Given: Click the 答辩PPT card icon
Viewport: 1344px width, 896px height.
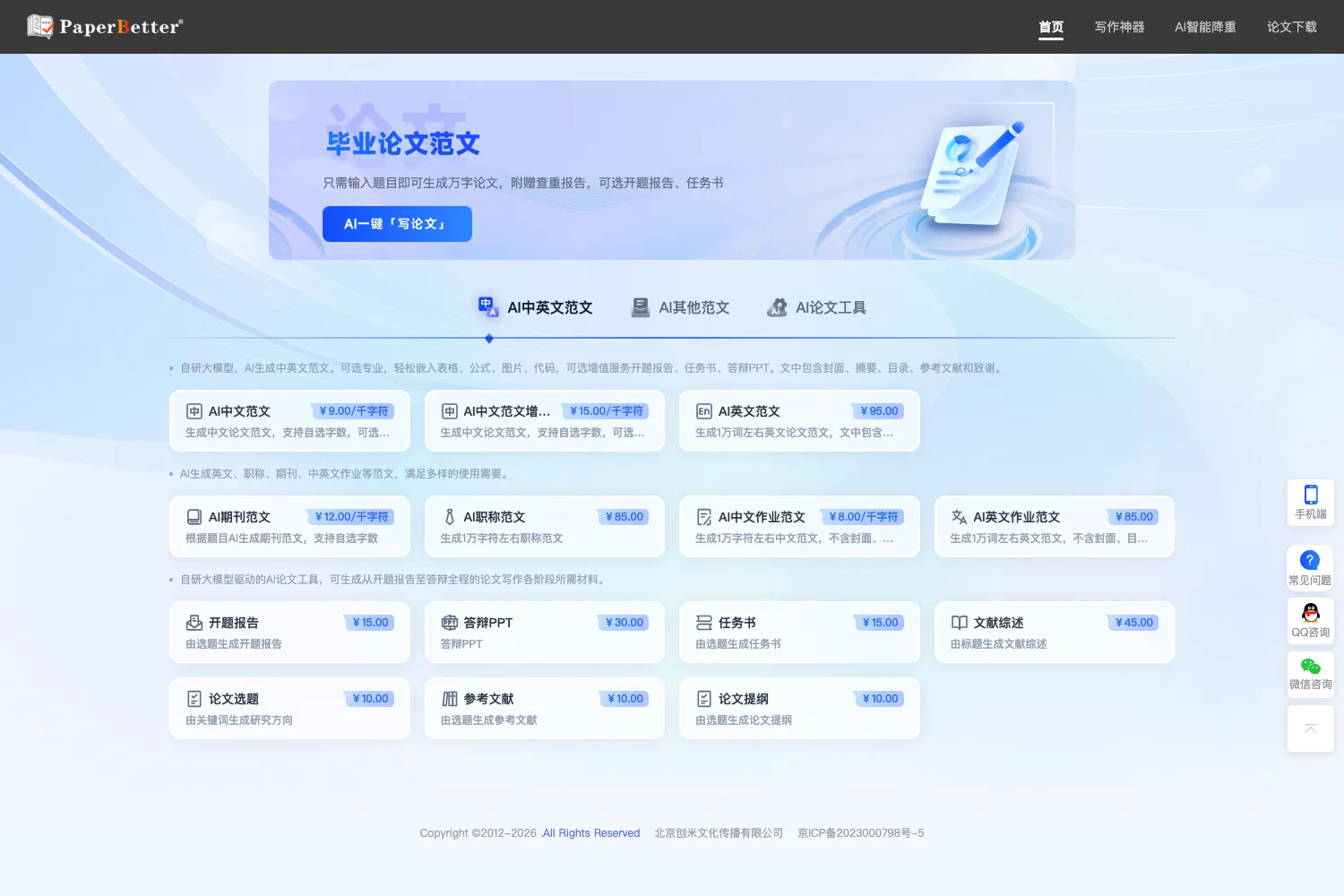Looking at the screenshot, I should point(449,623).
